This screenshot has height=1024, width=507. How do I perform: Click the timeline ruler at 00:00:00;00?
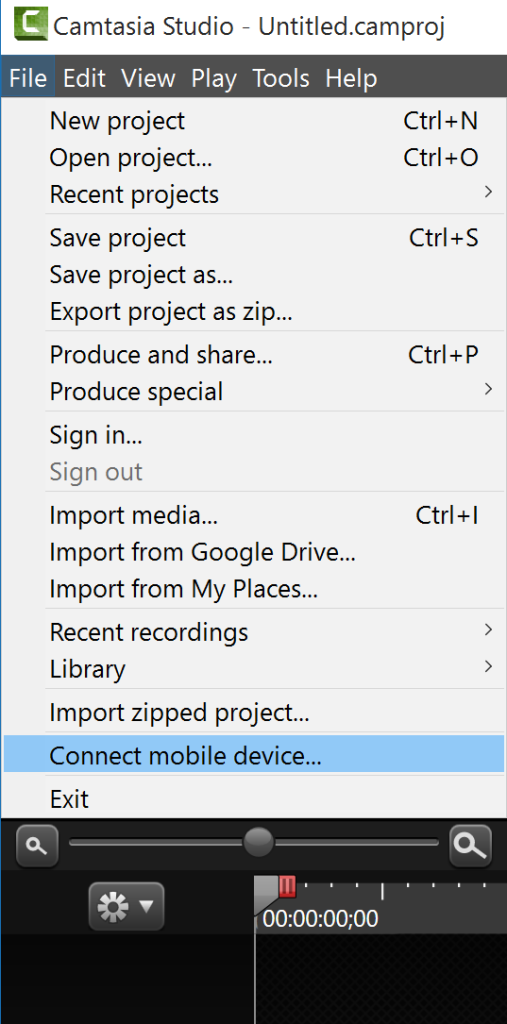pos(320,919)
